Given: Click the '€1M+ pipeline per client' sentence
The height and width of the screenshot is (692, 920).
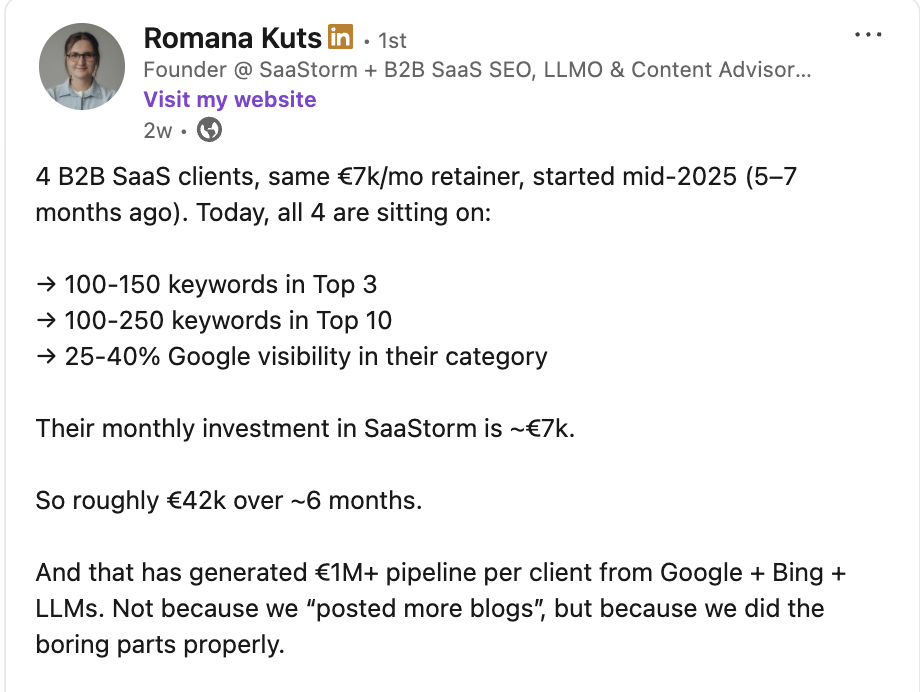Looking at the screenshot, I should (x=400, y=572).
